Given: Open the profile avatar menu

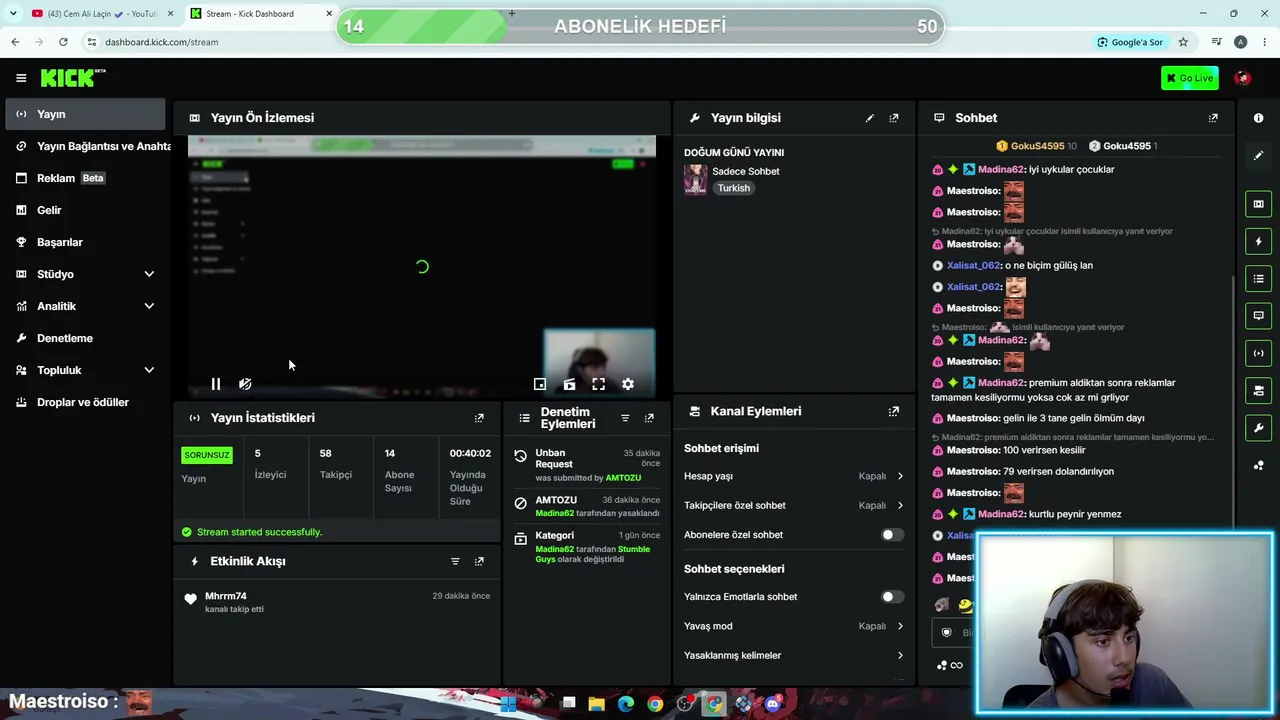Looking at the screenshot, I should coord(1243,78).
